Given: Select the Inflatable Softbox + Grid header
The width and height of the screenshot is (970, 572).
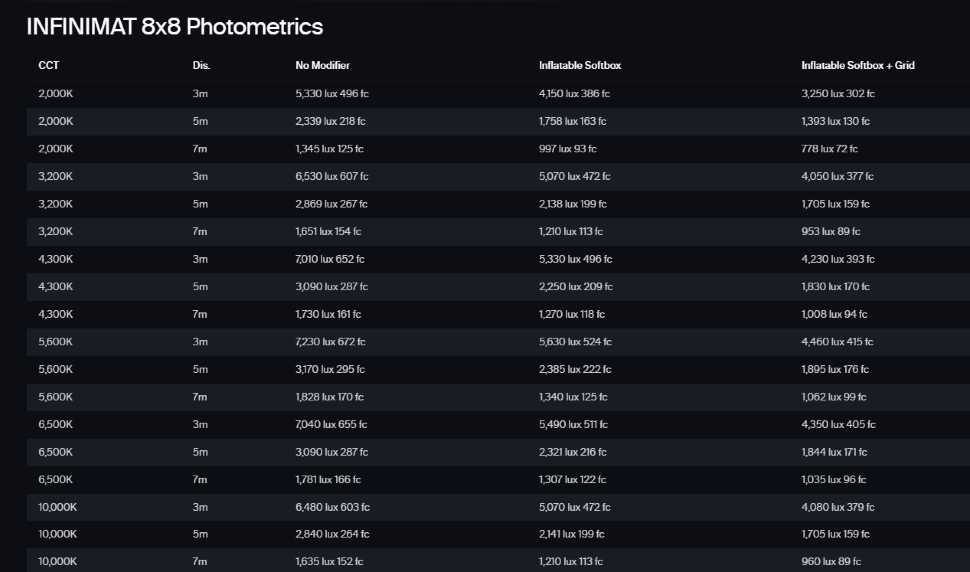Looking at the screenshot, I should pos(857,66).
